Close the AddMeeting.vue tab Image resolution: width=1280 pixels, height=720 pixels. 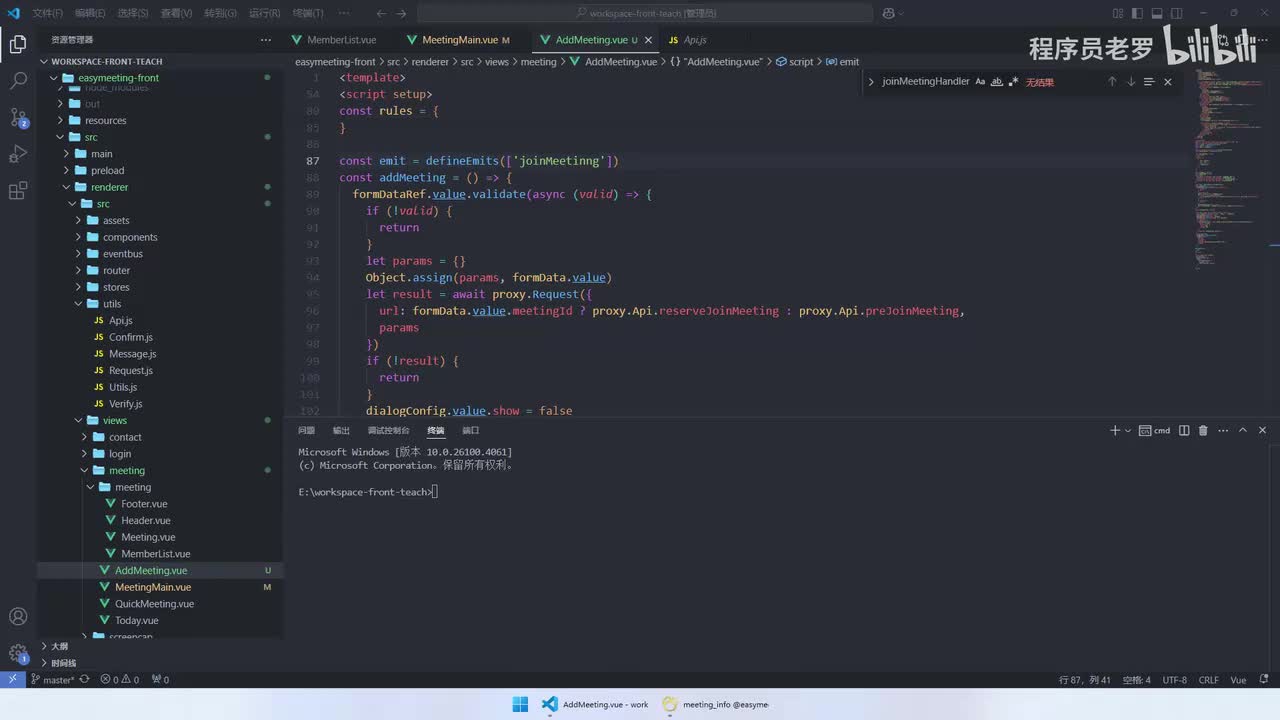click(x=648, y=40)
